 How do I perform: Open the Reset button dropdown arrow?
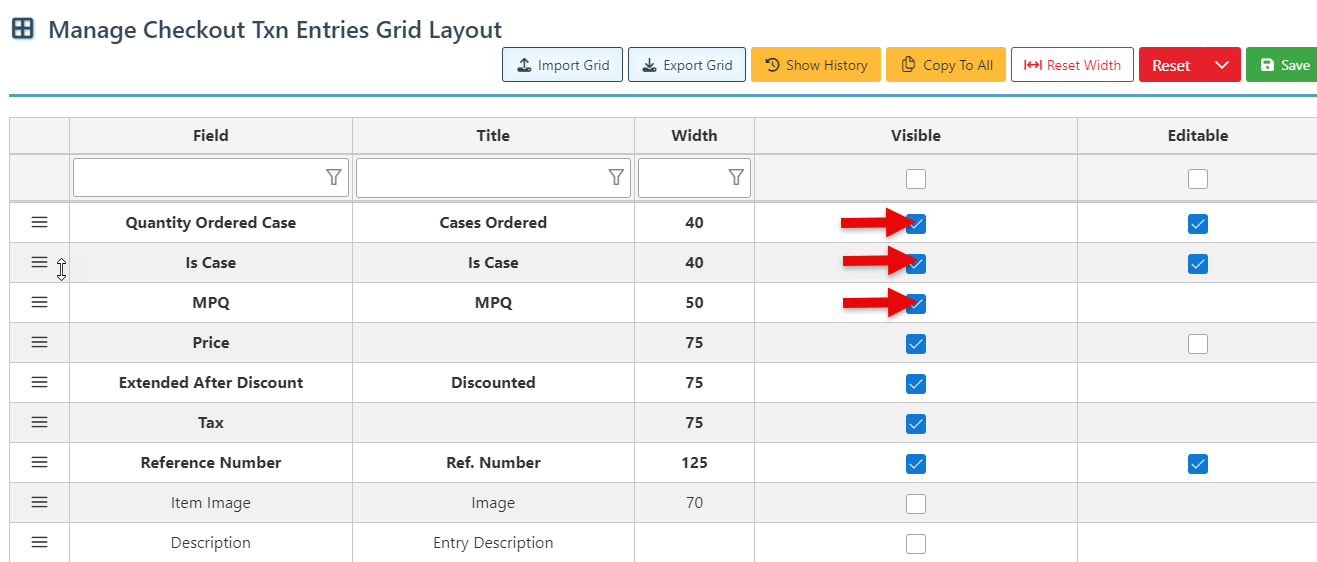click(1221, 65)
